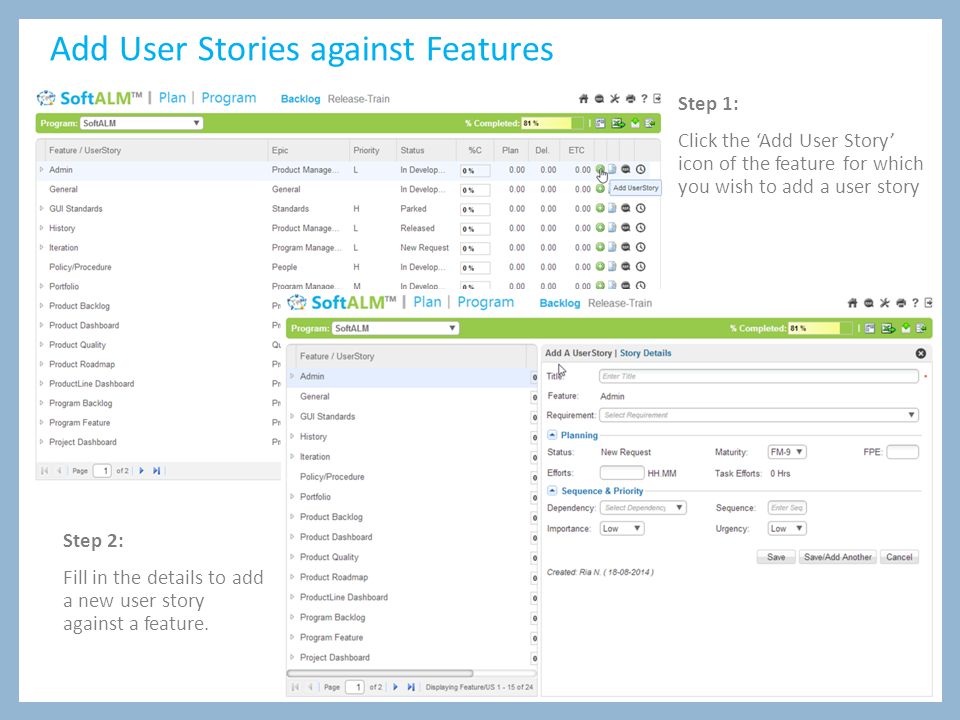This screenshot has width=960, height=720.
Task: Click the horizontal scrollbar under lower feature grid
Action: pyautogui.click(x=380, y=673)
